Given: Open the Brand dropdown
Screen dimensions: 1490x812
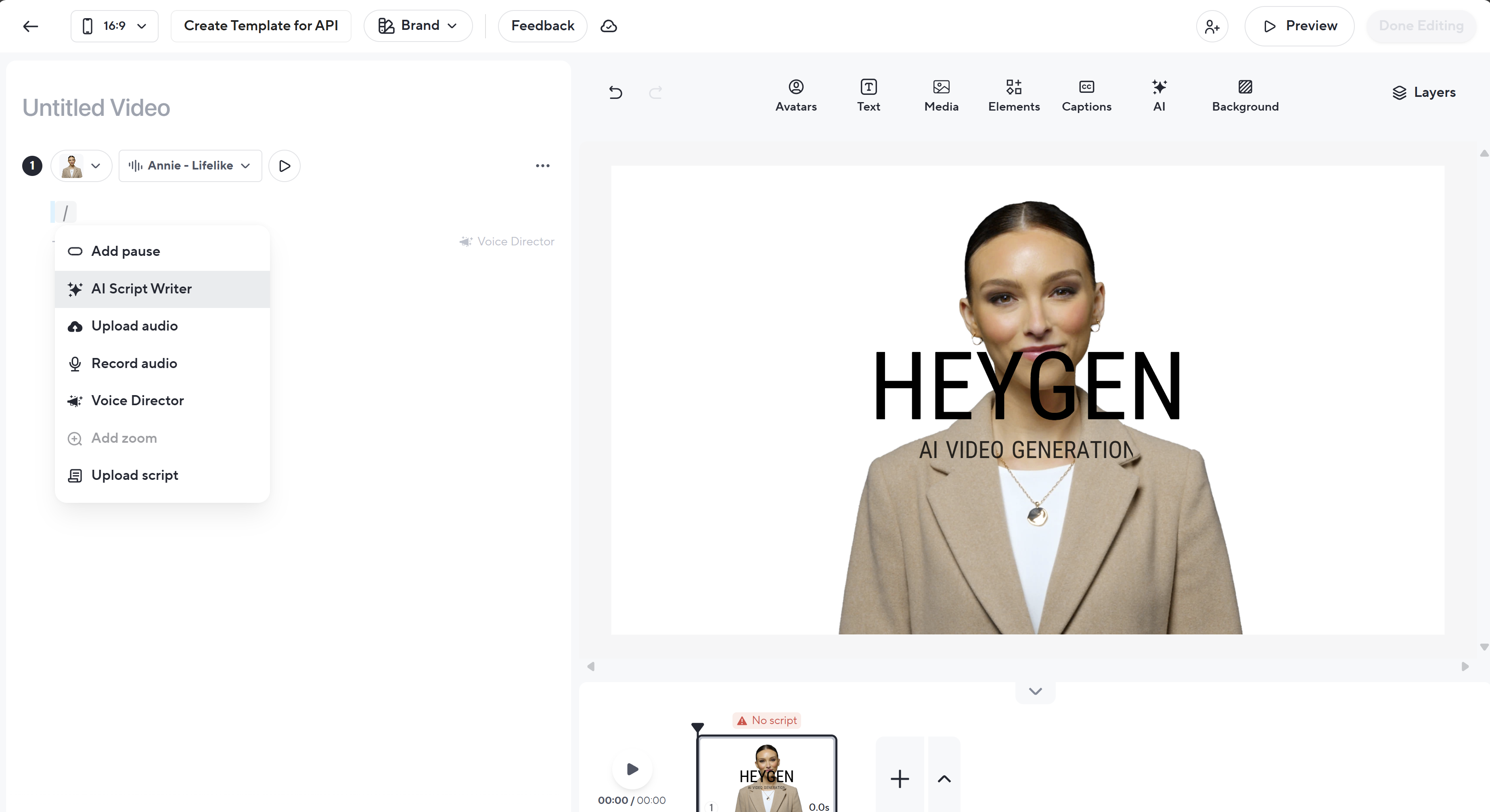Looking at the screenshot, I should pos(418,26).
